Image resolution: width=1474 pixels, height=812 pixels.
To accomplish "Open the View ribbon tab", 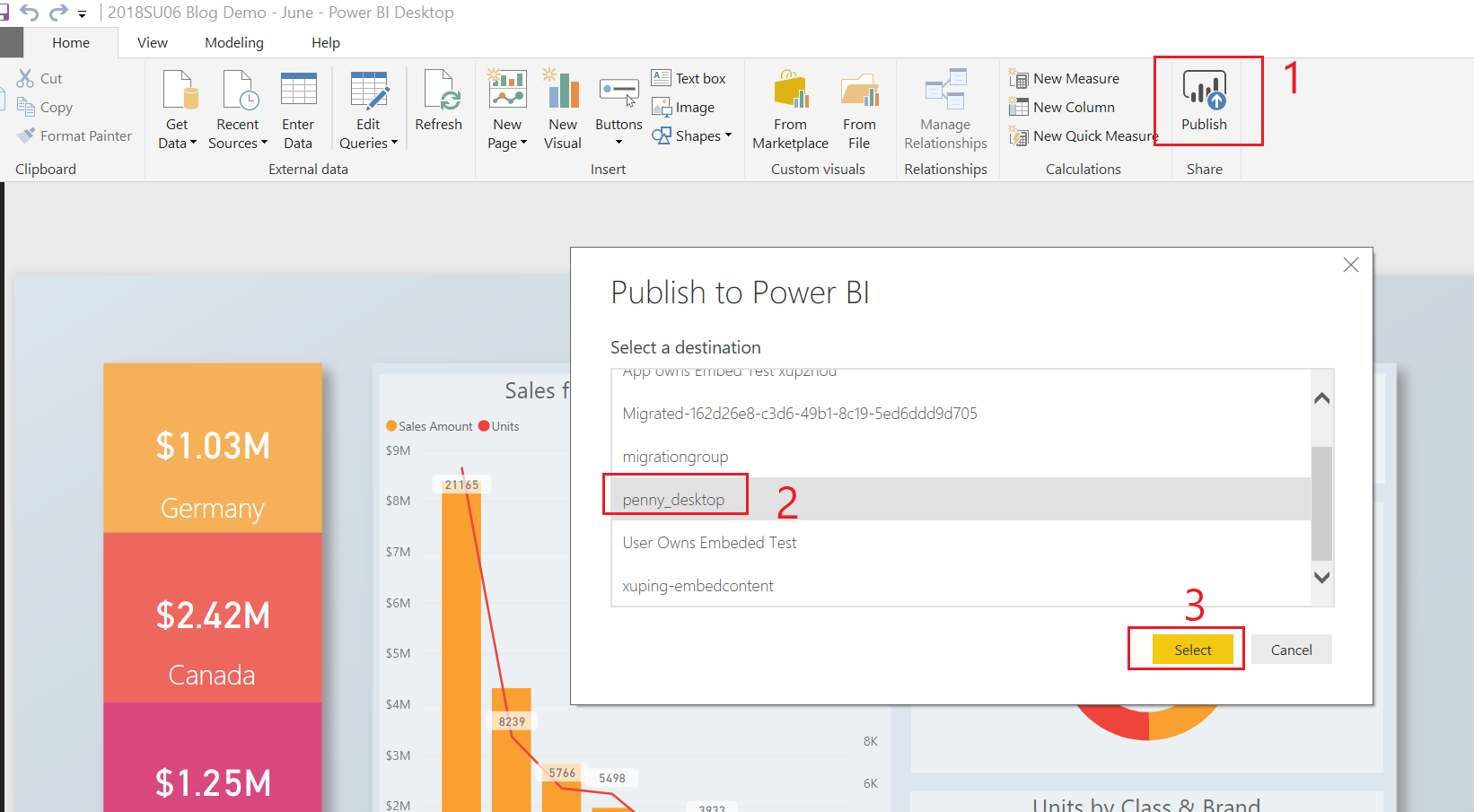I will (x=152, y=43).
